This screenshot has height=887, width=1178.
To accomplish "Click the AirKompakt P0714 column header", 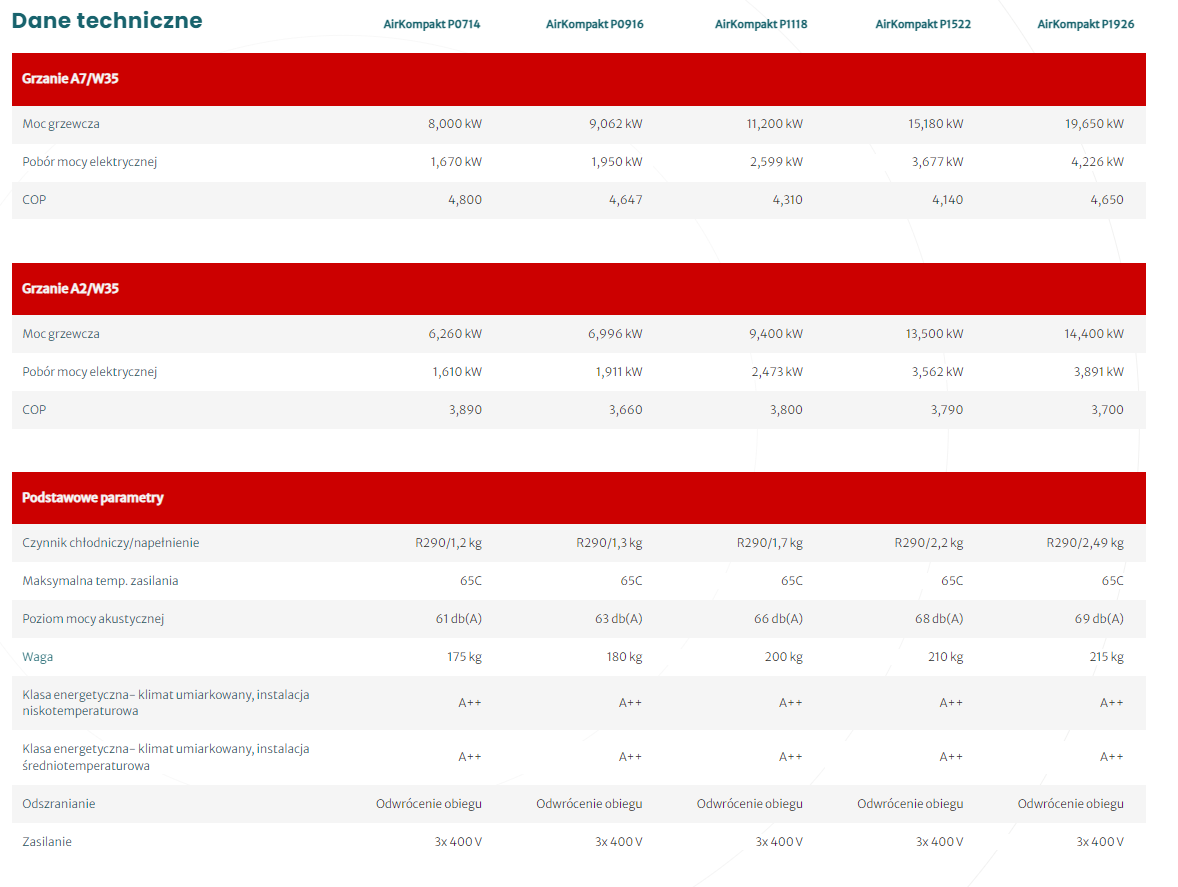I will pos(432,24).
